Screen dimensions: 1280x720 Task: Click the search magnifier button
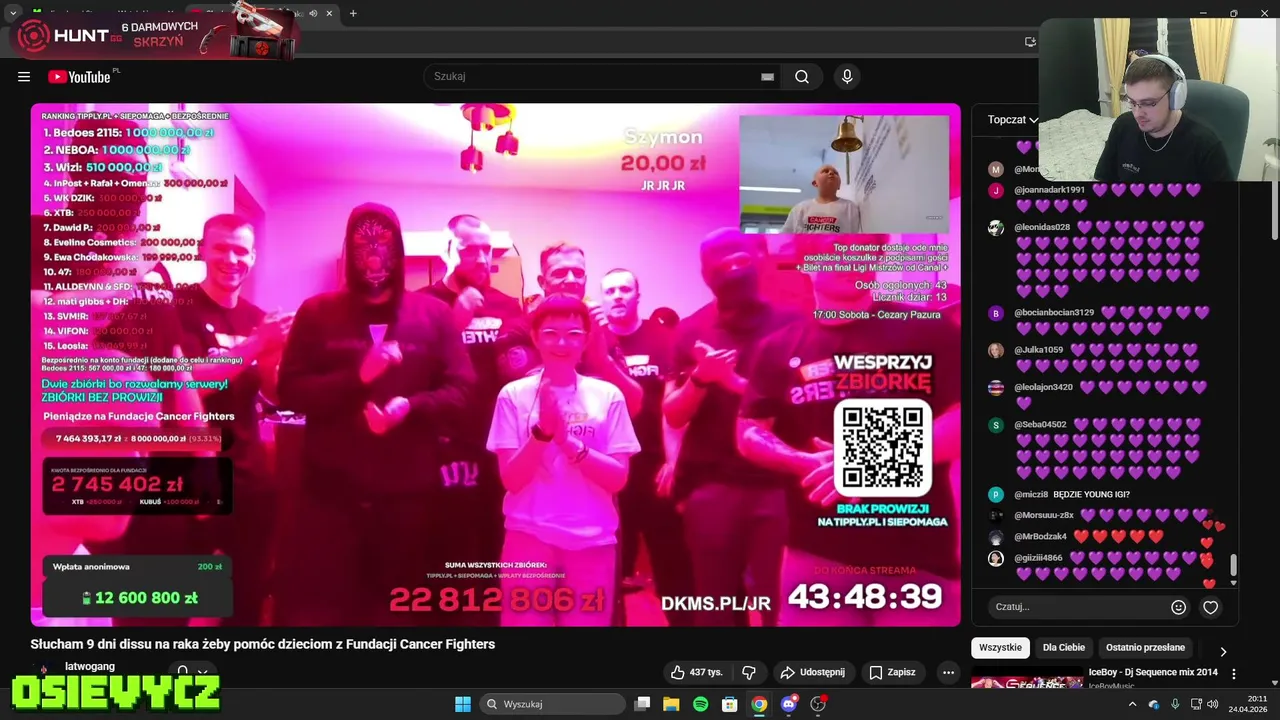click(x=802, y=77)
